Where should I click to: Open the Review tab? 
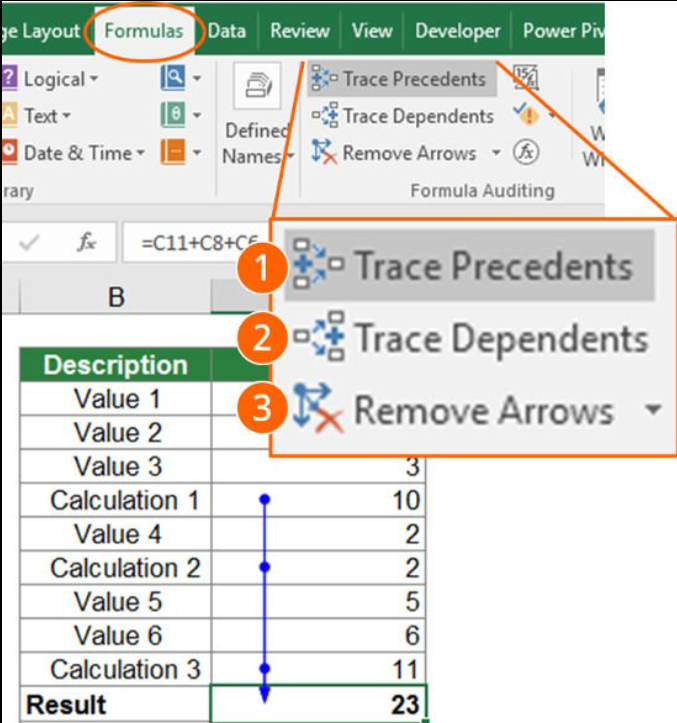tap(300, 31)
